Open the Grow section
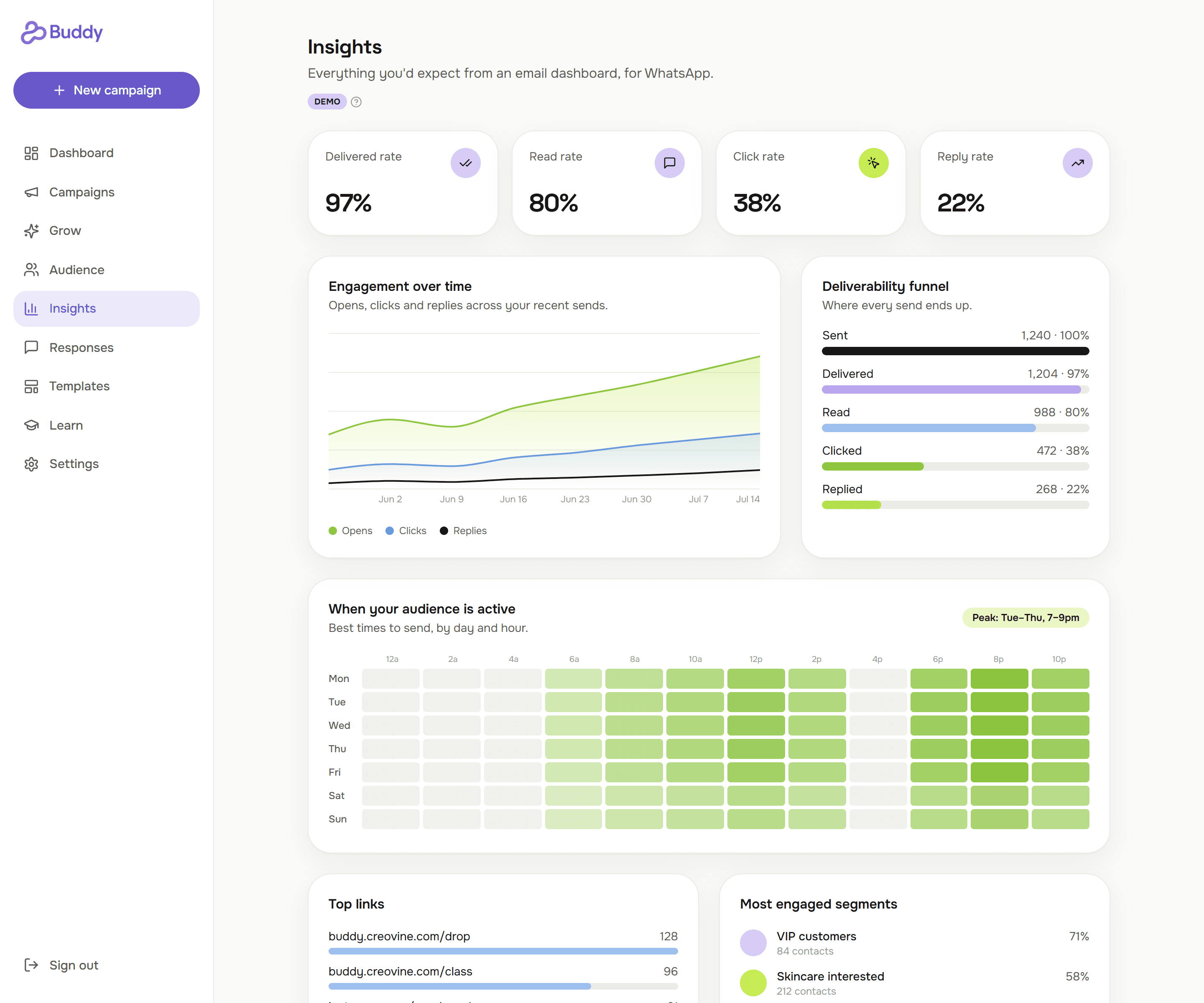This screenshot has width=1204, height=1003. click(x=107, y=231)
